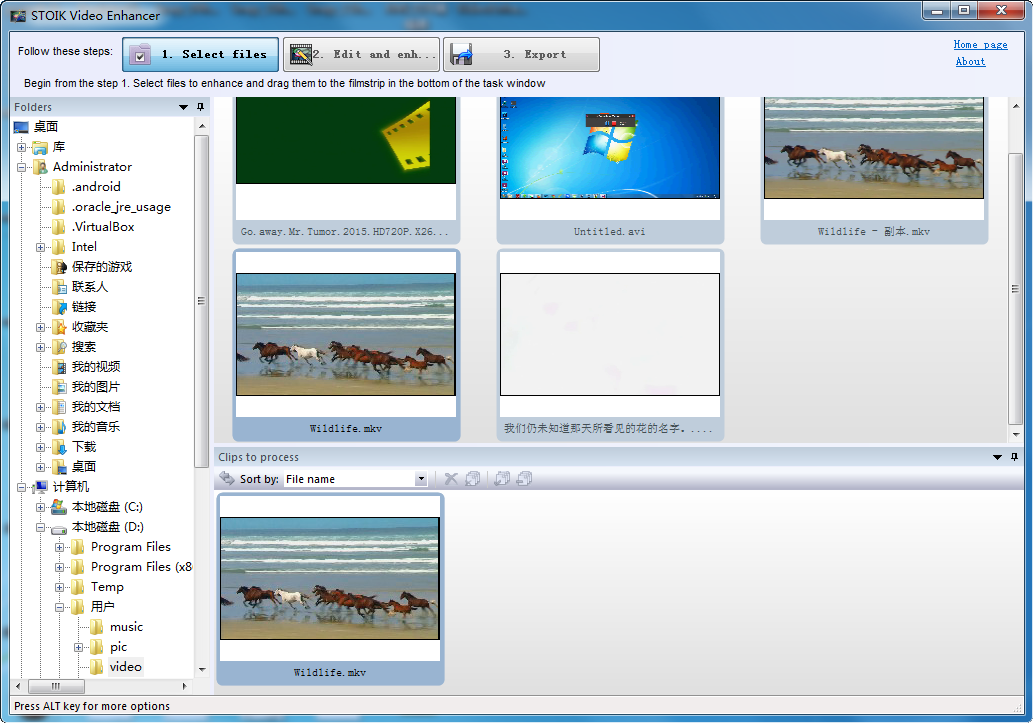Open the About link
Viewport: 1034px width, 724px height.
click(970, 62)
